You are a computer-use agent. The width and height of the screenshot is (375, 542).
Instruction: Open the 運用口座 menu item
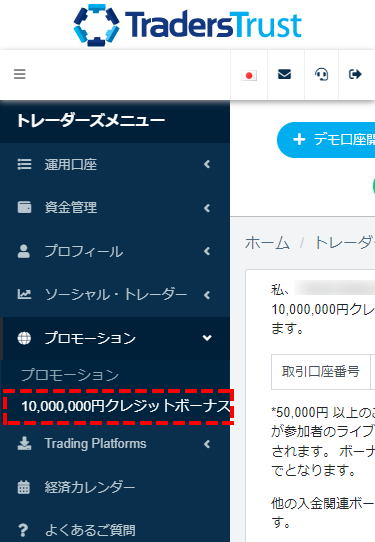[115, 165]
